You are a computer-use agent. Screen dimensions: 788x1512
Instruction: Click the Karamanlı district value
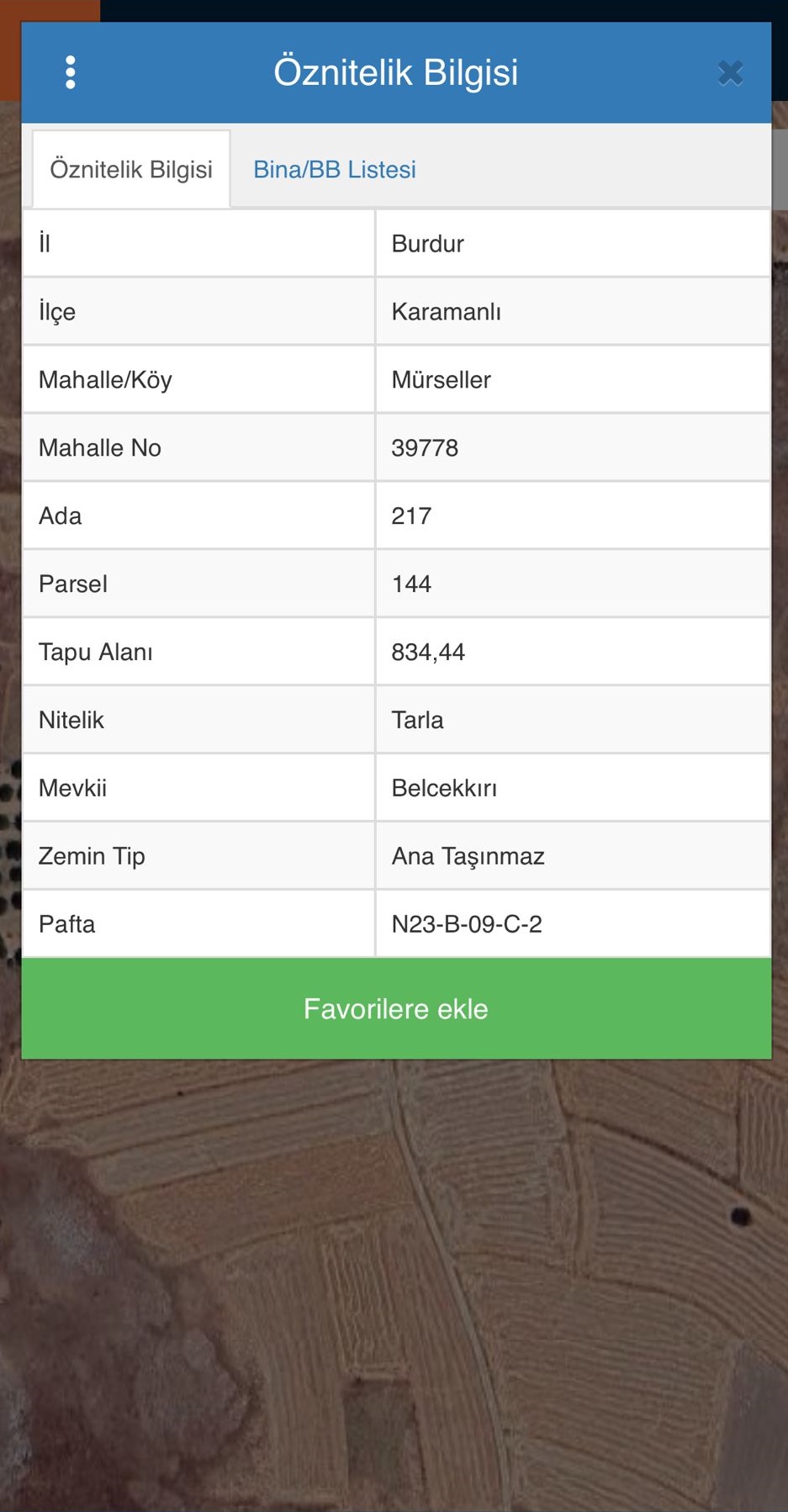pos(447,312)
